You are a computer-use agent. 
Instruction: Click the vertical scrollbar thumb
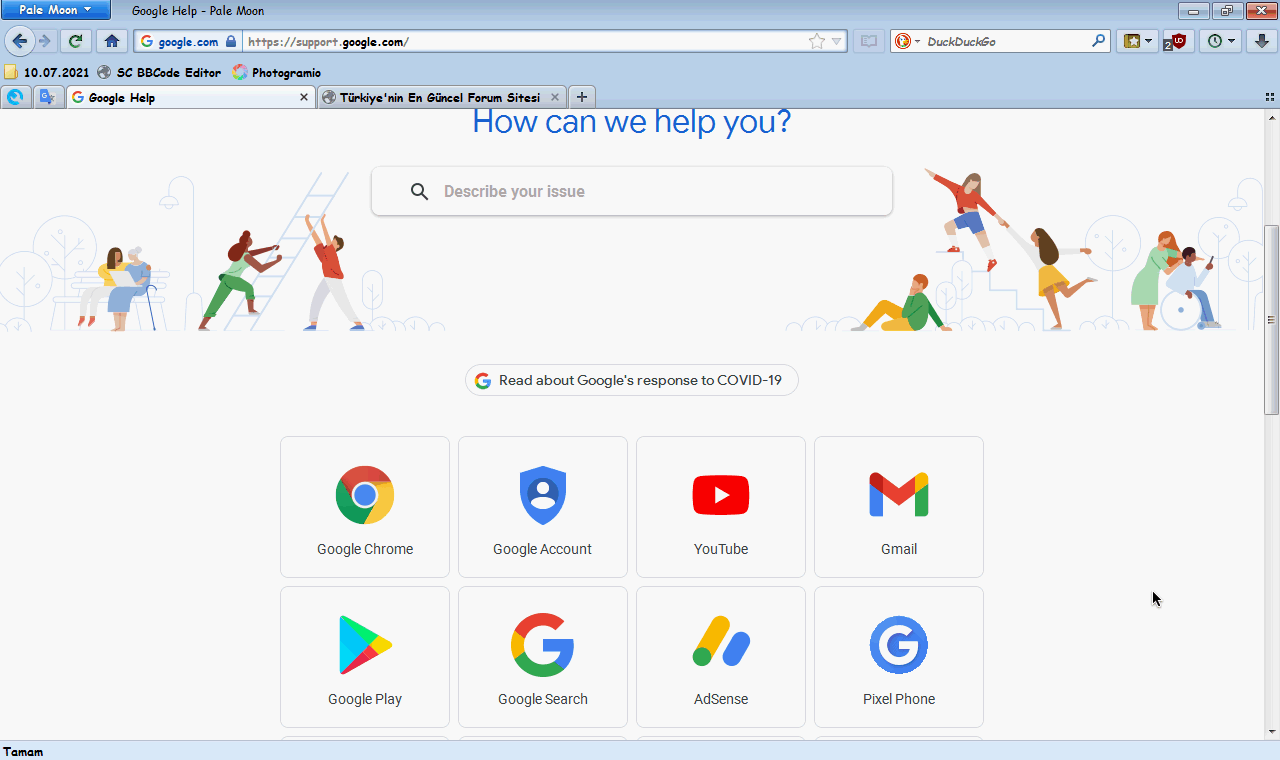[x=1272, y=320]
